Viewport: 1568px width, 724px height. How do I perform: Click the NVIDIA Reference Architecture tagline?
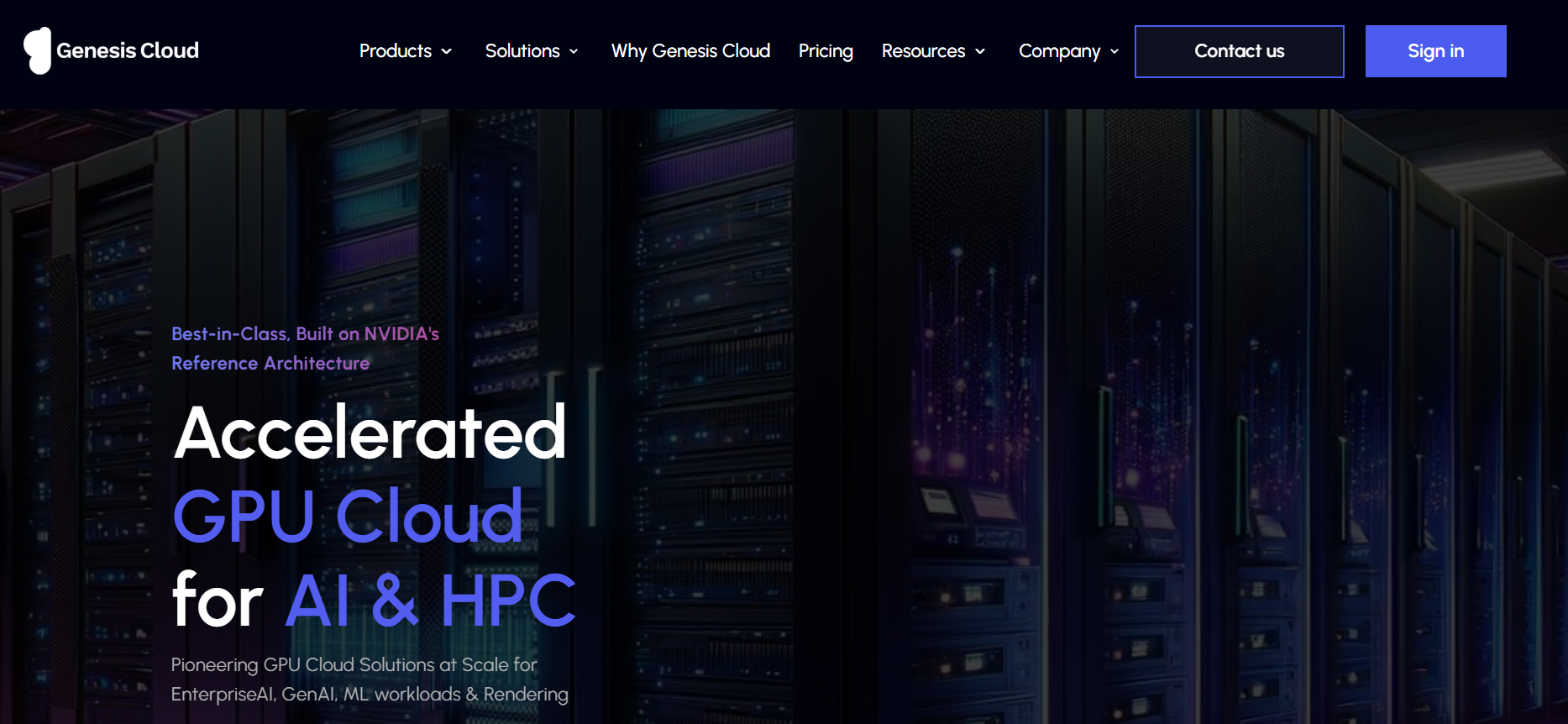(305, 349)
